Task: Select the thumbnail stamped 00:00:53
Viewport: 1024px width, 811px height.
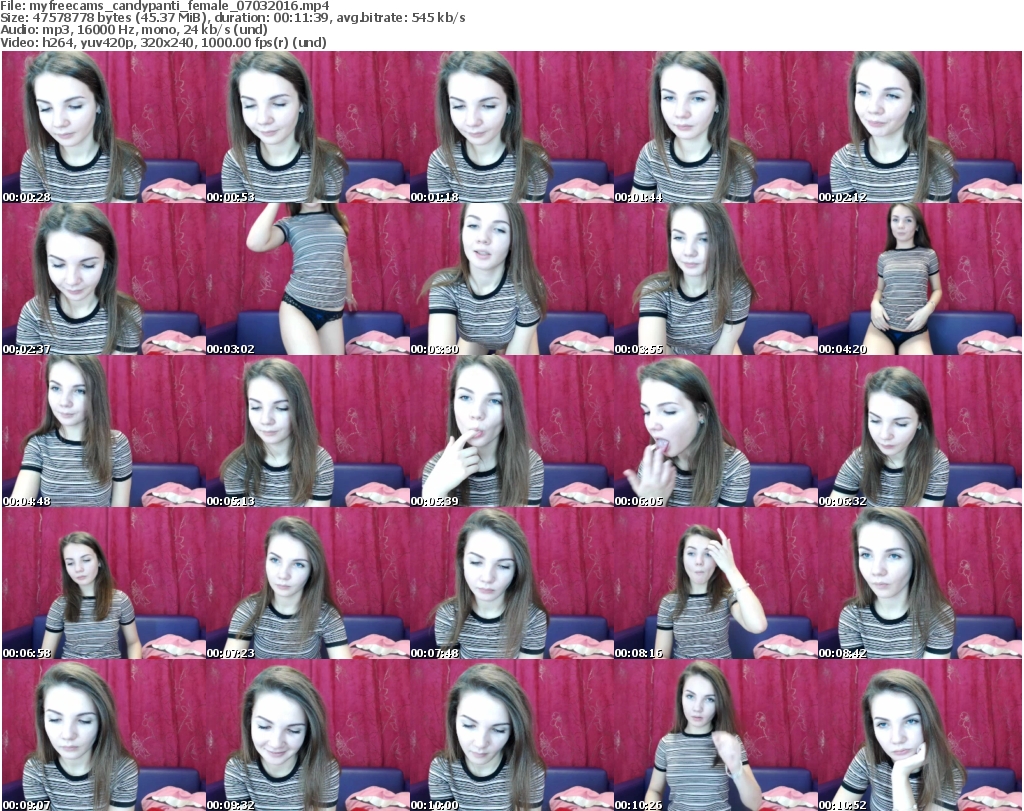Action: point(308,127)
